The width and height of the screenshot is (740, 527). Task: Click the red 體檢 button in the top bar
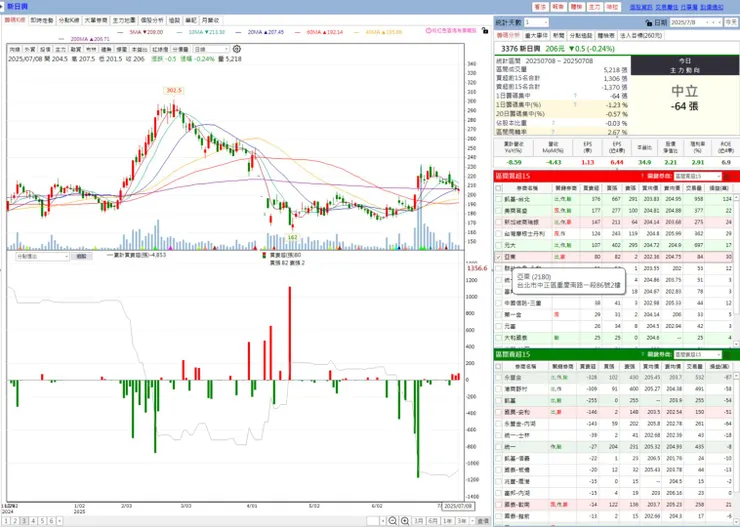[x=576, y=7]
